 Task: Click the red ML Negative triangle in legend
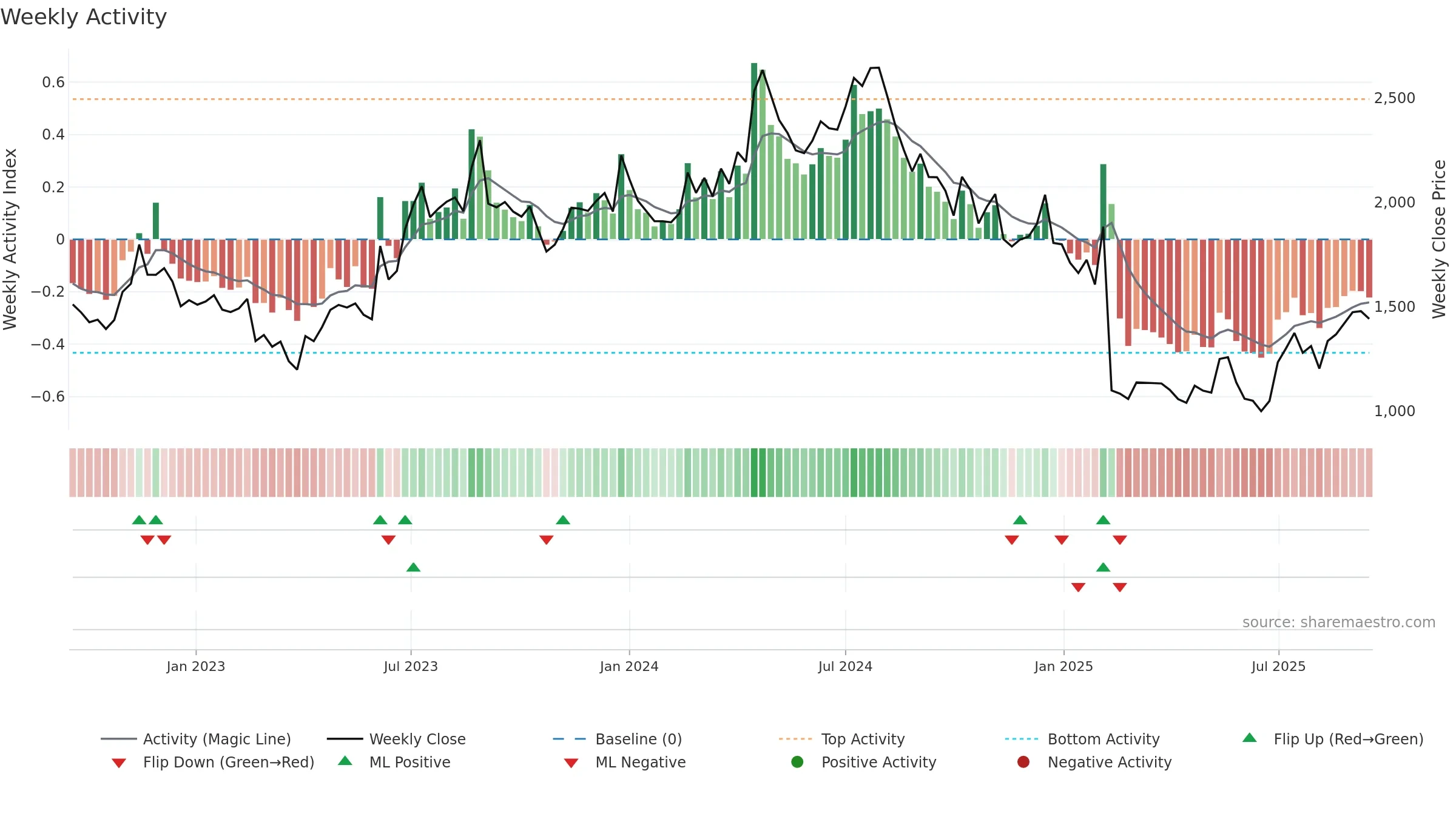[571, 763]
